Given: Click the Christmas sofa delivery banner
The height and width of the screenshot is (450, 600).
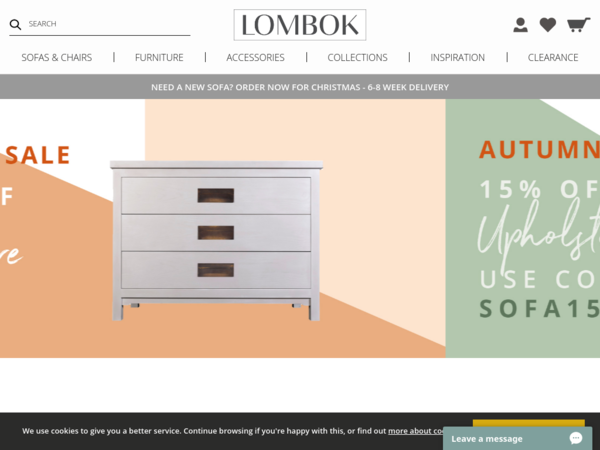Looking at the screenshot, I should click(x=300, y=87).
